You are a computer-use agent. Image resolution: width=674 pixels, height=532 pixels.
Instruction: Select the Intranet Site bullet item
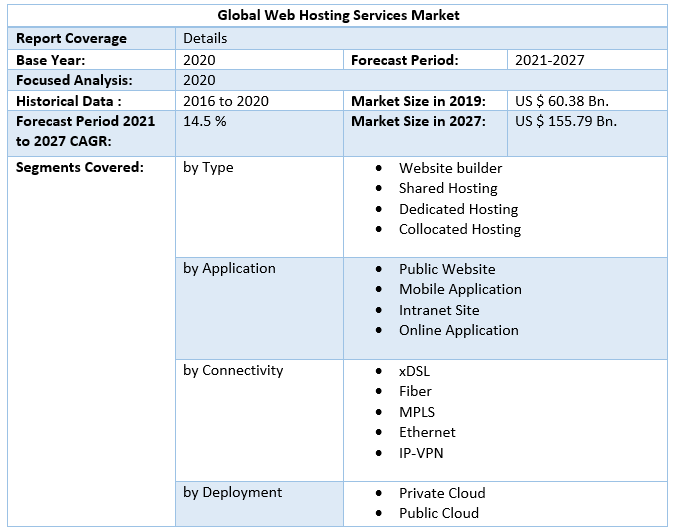click(x=439, y=310)
